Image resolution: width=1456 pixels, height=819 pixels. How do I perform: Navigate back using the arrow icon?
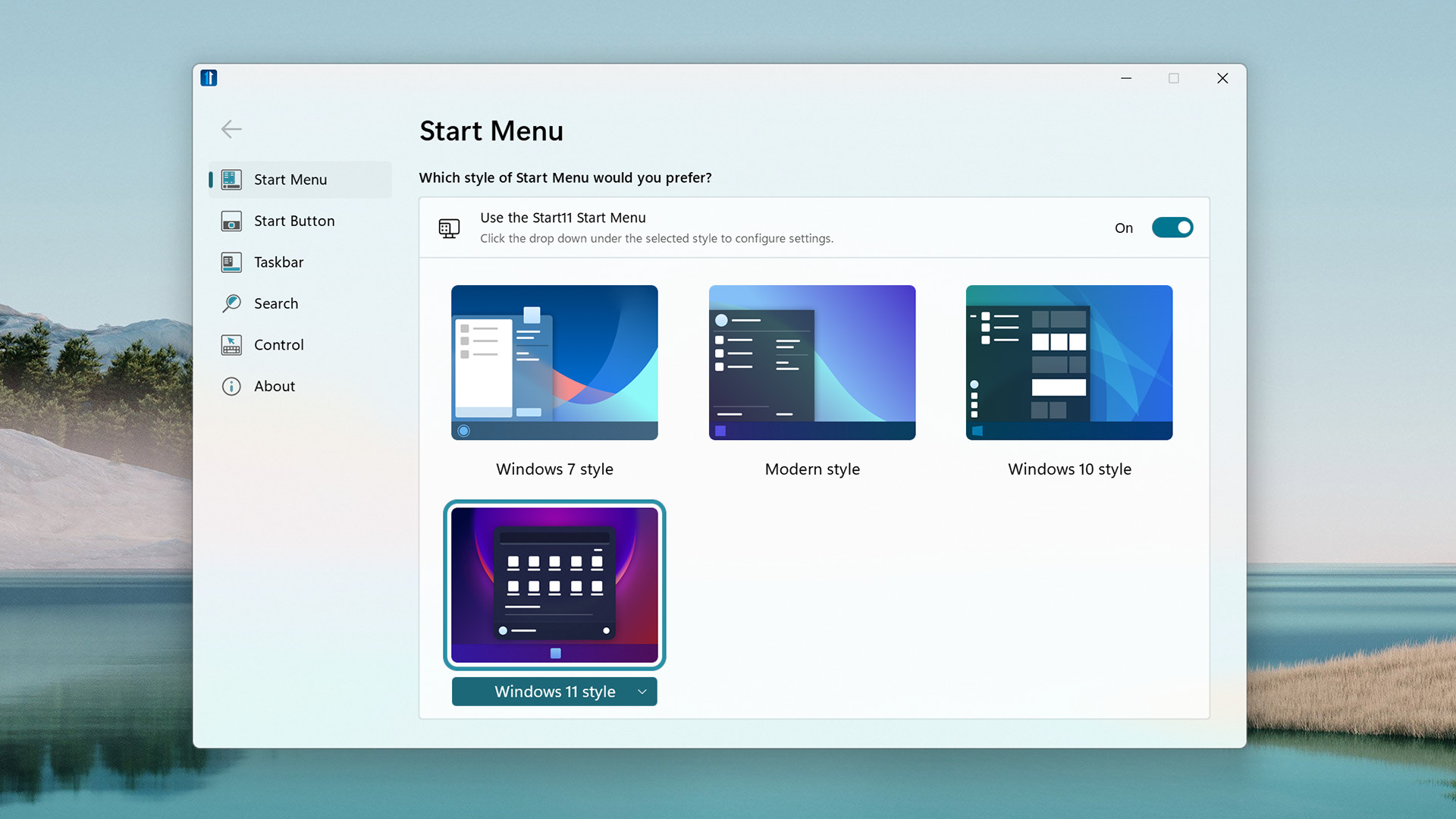[232, 128]
